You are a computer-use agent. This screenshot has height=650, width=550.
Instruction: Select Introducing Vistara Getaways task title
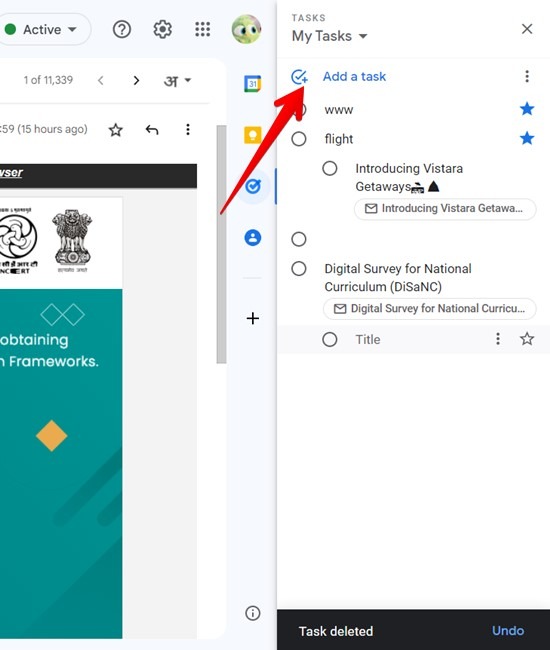tap(409, 177)
